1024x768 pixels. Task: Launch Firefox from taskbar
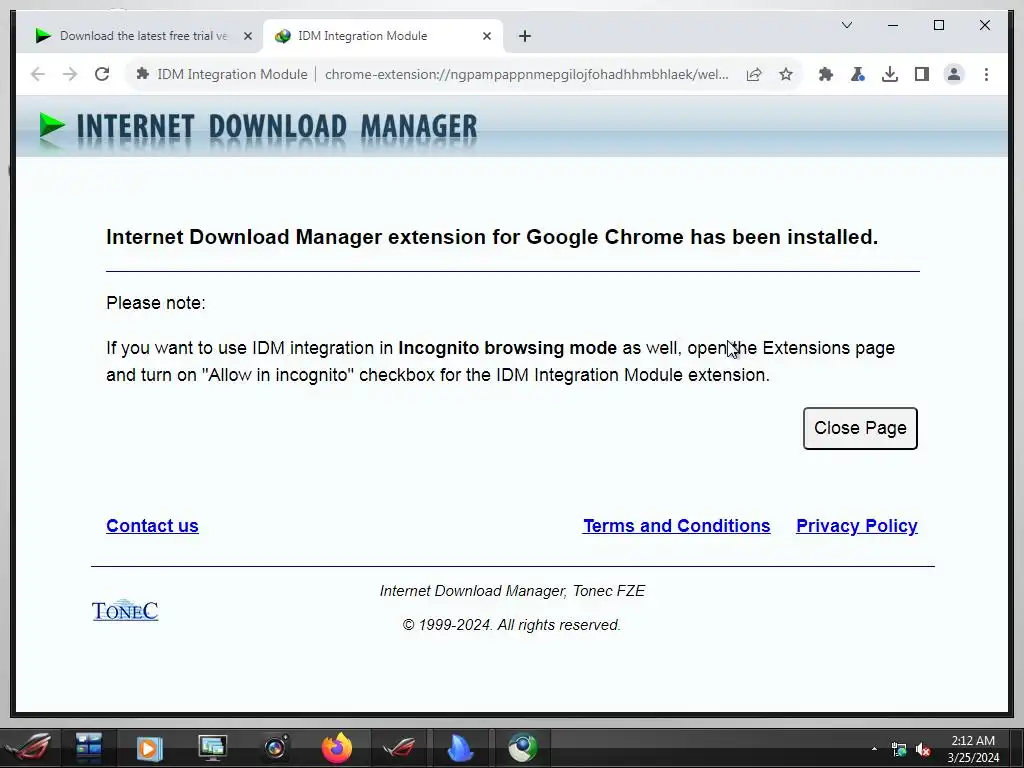pyautogui.click(x=337, y=748)
